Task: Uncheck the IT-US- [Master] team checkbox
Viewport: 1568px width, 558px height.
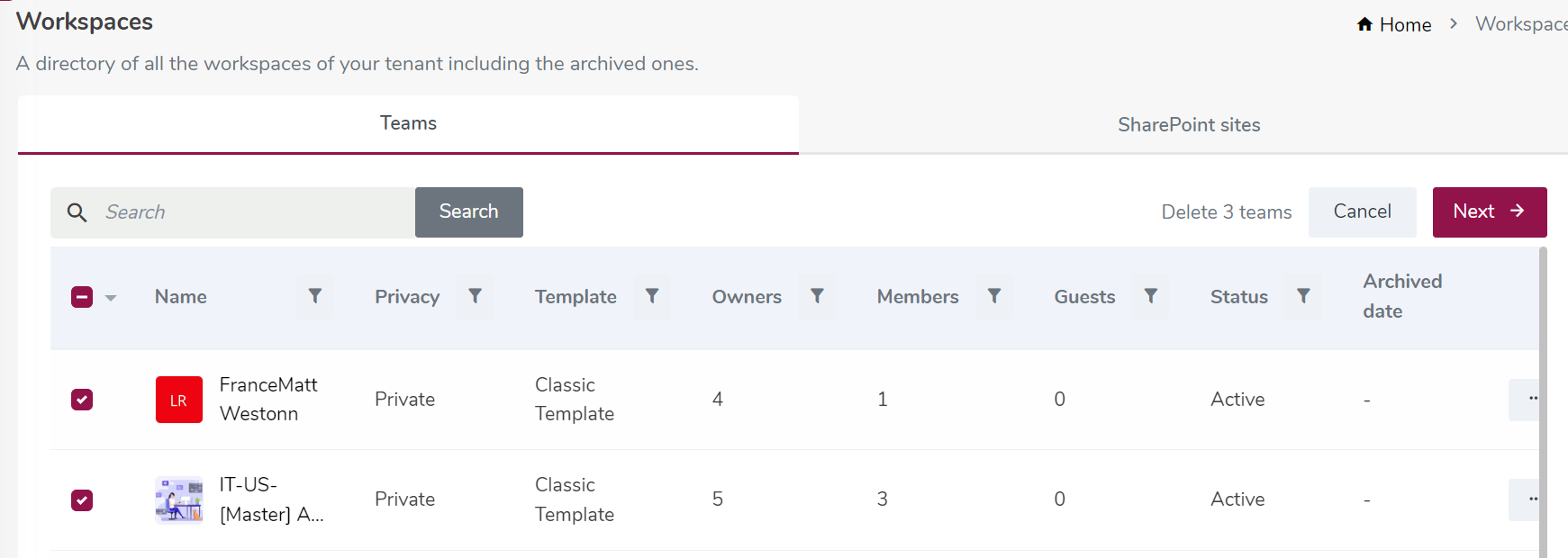Action: (82, 500)
